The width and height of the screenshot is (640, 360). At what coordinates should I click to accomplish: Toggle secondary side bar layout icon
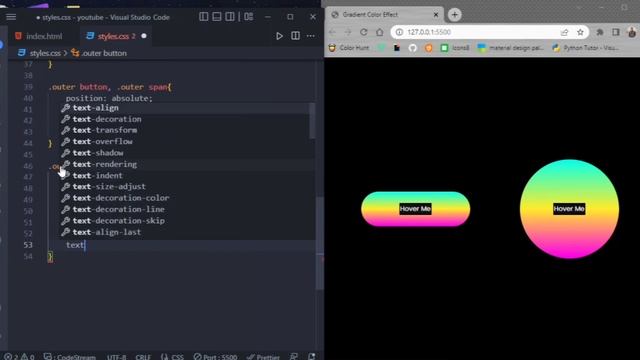pyautogui.click(x=230, y=17)
